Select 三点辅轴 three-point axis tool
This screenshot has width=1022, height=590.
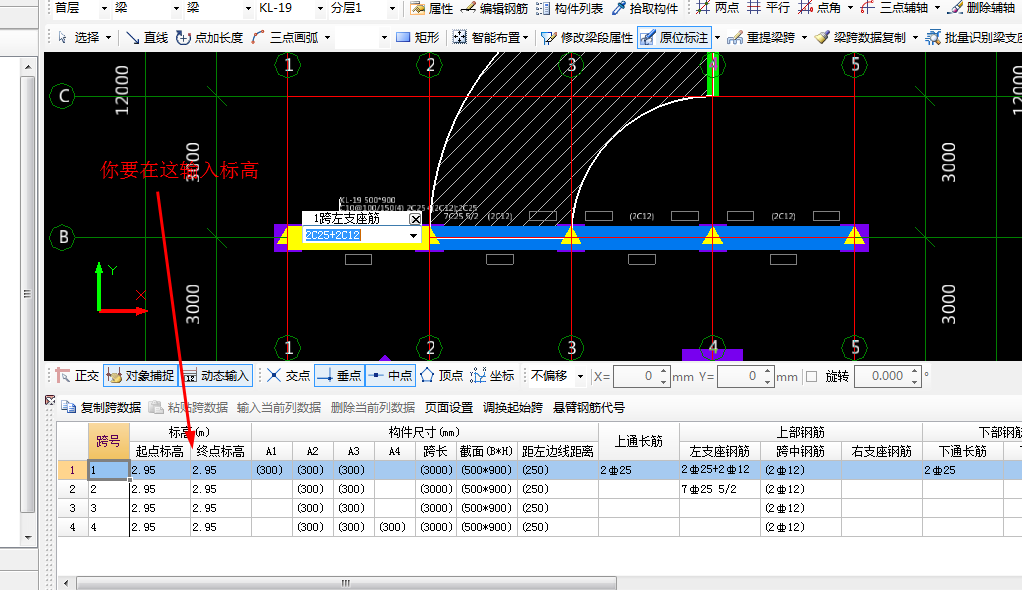[894, 8]
